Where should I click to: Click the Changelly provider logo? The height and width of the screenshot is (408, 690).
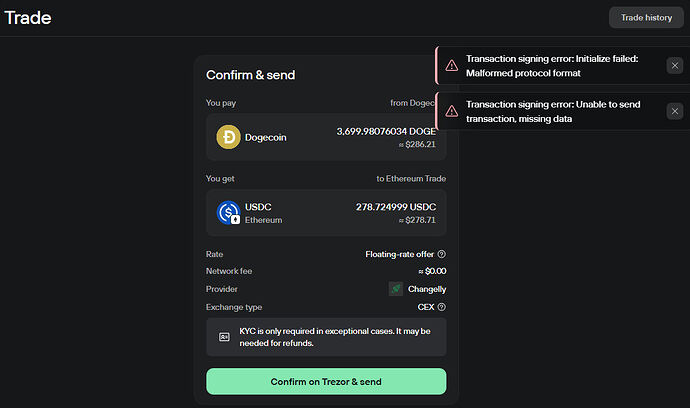tap(396, 289)
